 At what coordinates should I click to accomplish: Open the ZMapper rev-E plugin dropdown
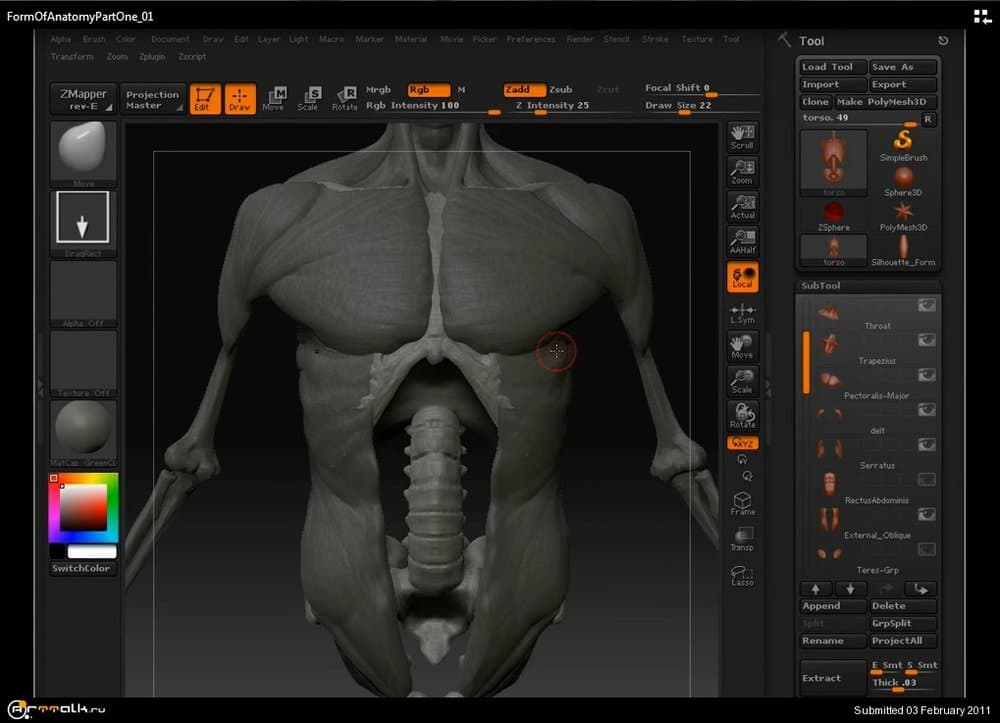click(81, 99)
